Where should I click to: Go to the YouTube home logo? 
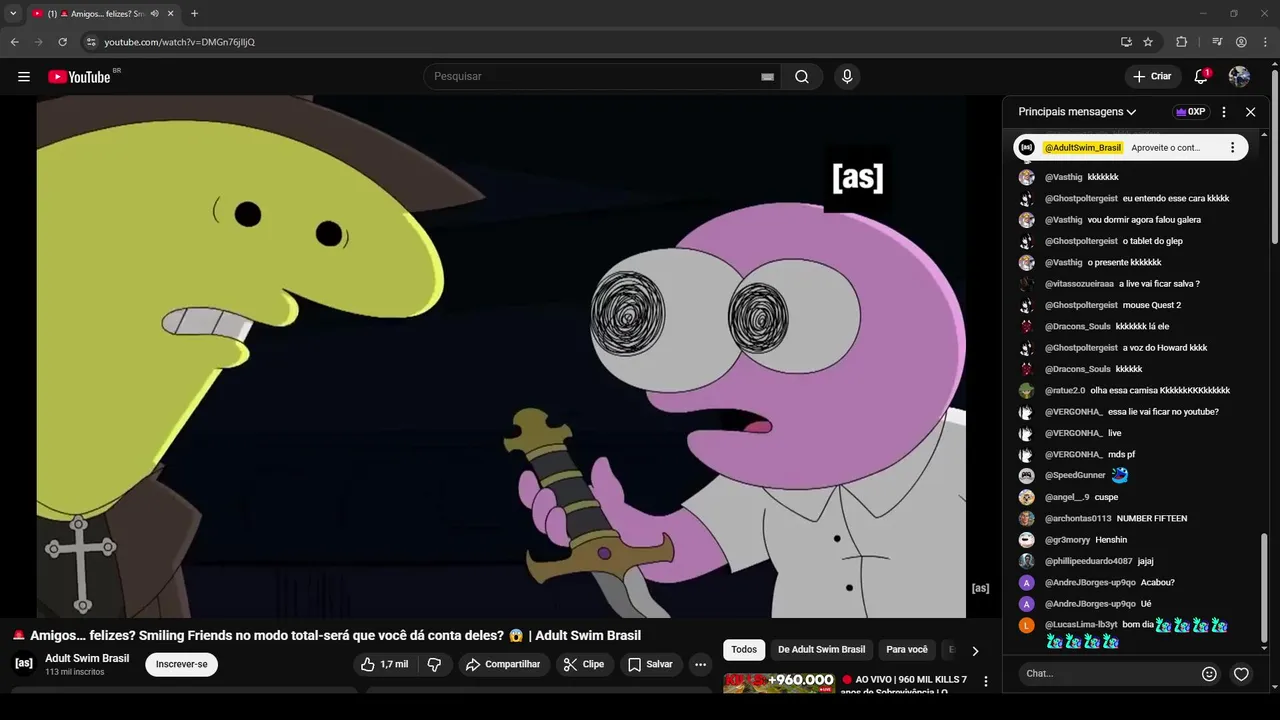coord(80,77)
